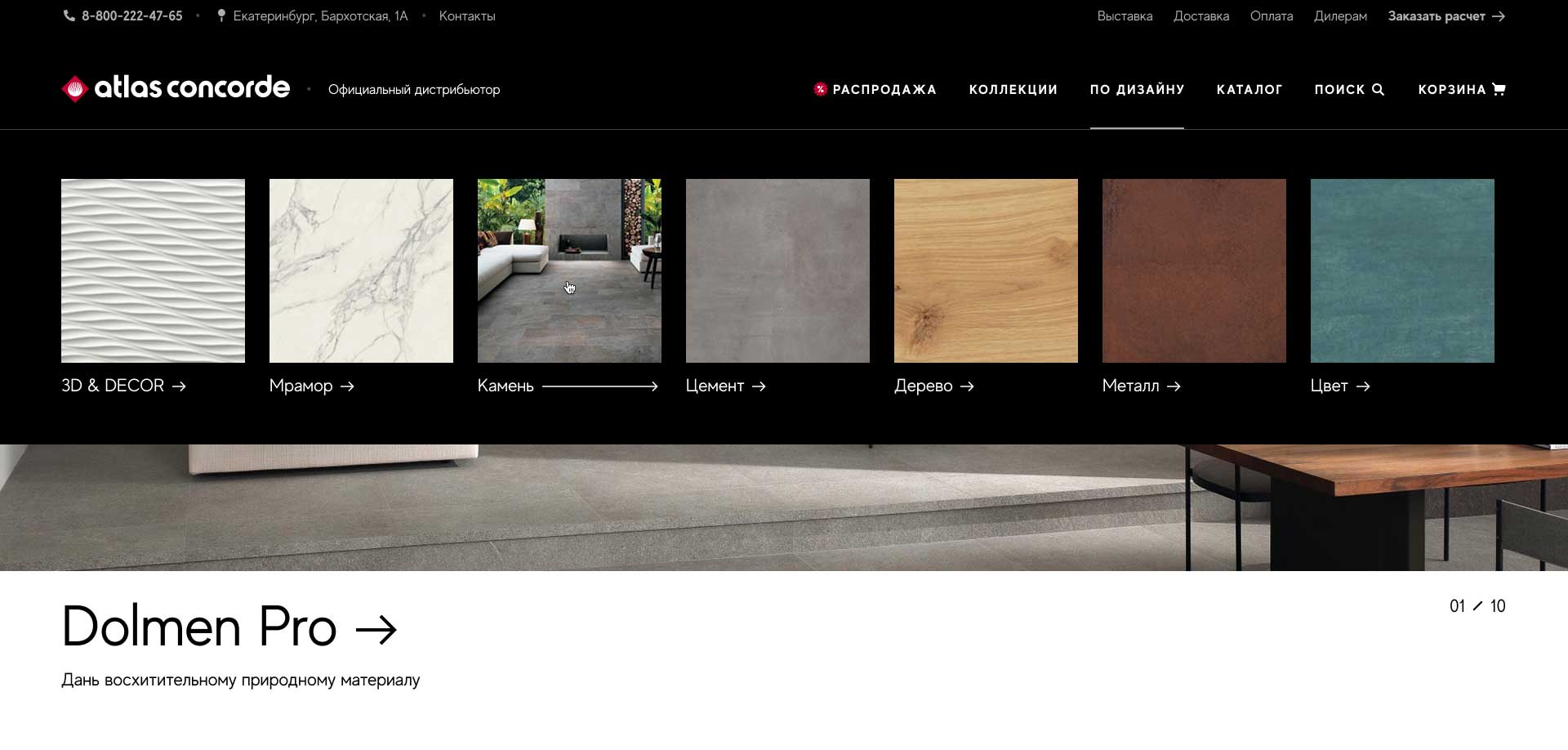Click arrow beside Цвет label

[1363, 386]
